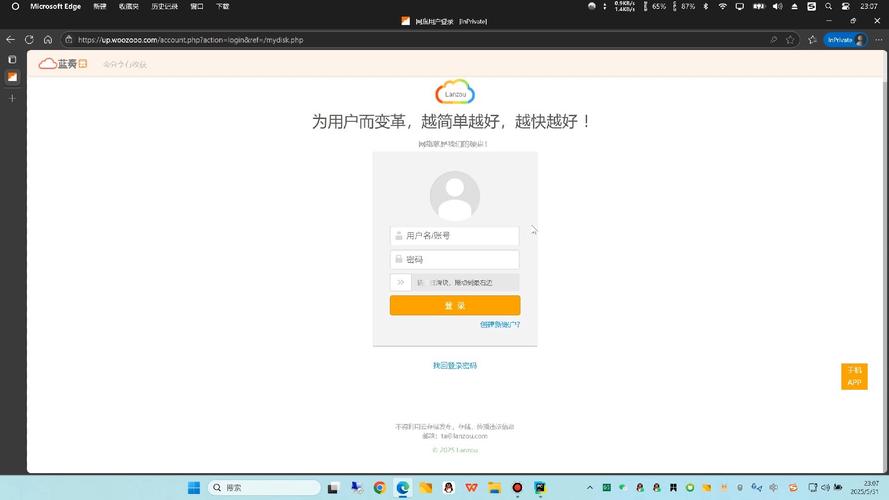Open a new tab with plus icon
This screenshot has height=500, width=889.
point(12,98)
